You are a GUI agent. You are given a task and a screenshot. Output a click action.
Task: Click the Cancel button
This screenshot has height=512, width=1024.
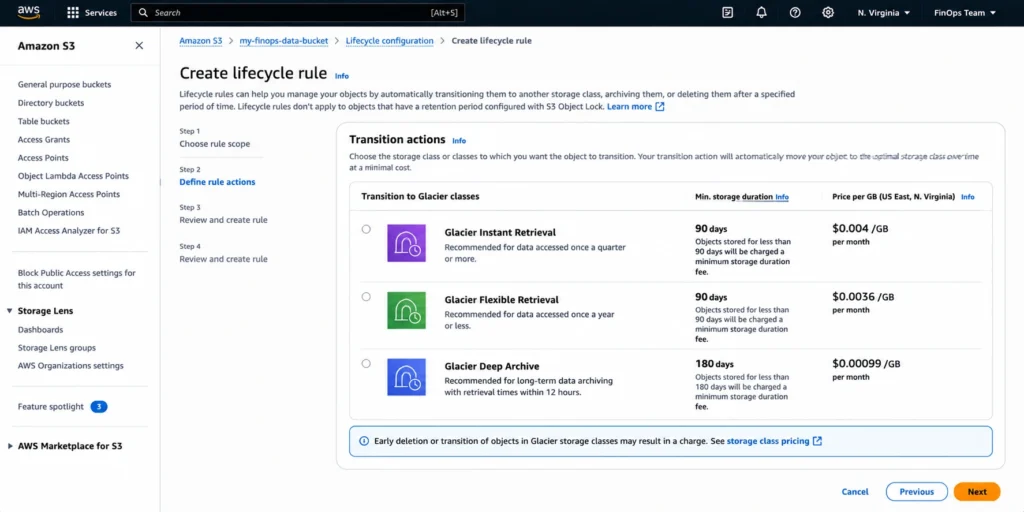(x=855, y=492)
